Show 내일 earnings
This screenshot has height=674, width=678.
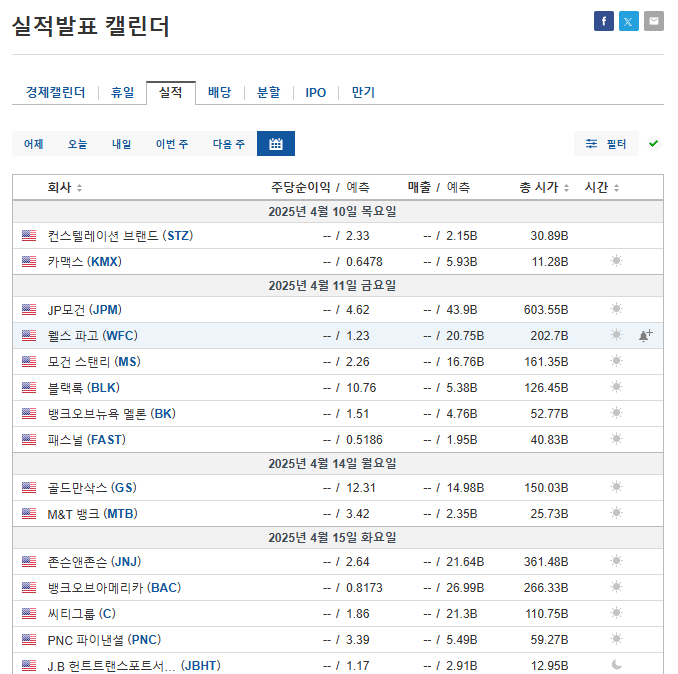click(122, 144)
